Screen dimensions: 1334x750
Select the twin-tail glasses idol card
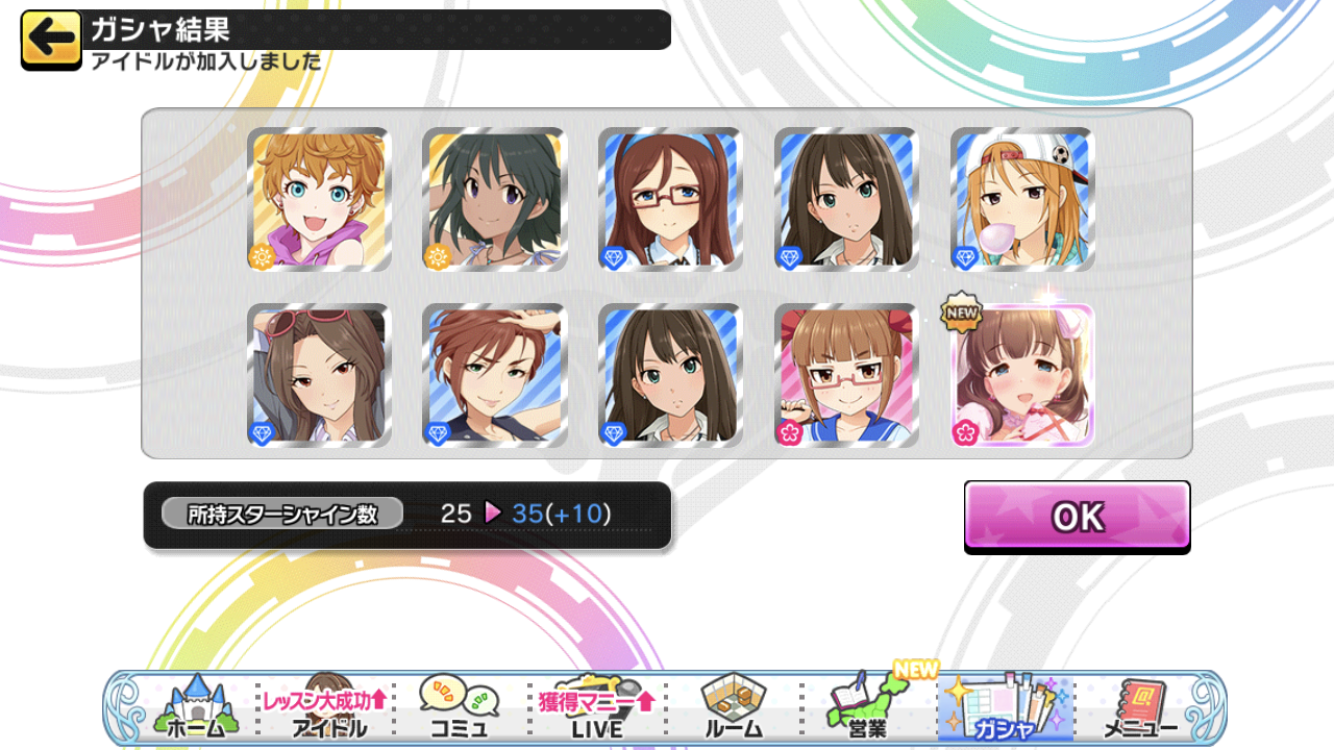(x=846, y=375)
